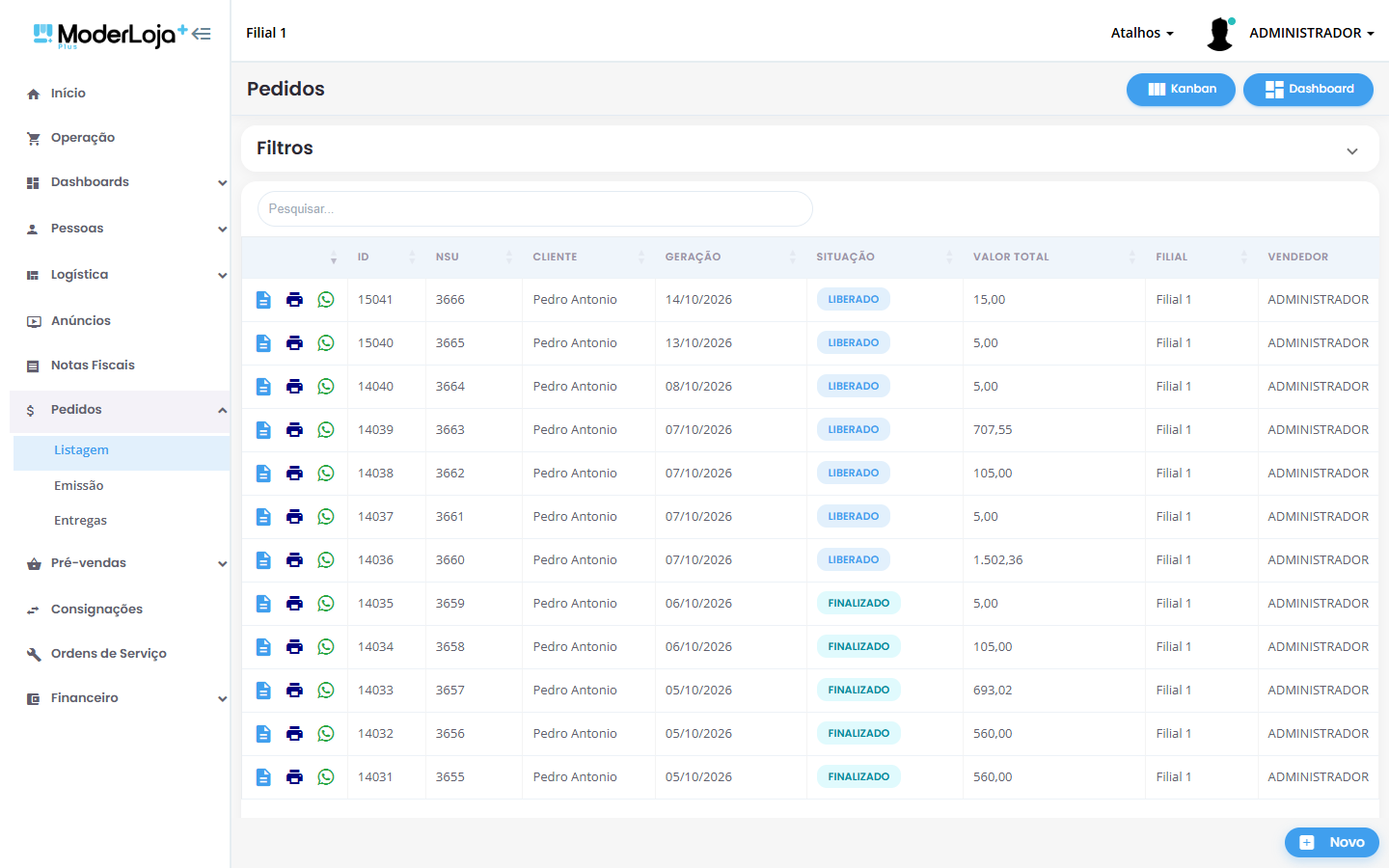
Task: Switch to Kanban view
Action: click(x=1181, y=90)
